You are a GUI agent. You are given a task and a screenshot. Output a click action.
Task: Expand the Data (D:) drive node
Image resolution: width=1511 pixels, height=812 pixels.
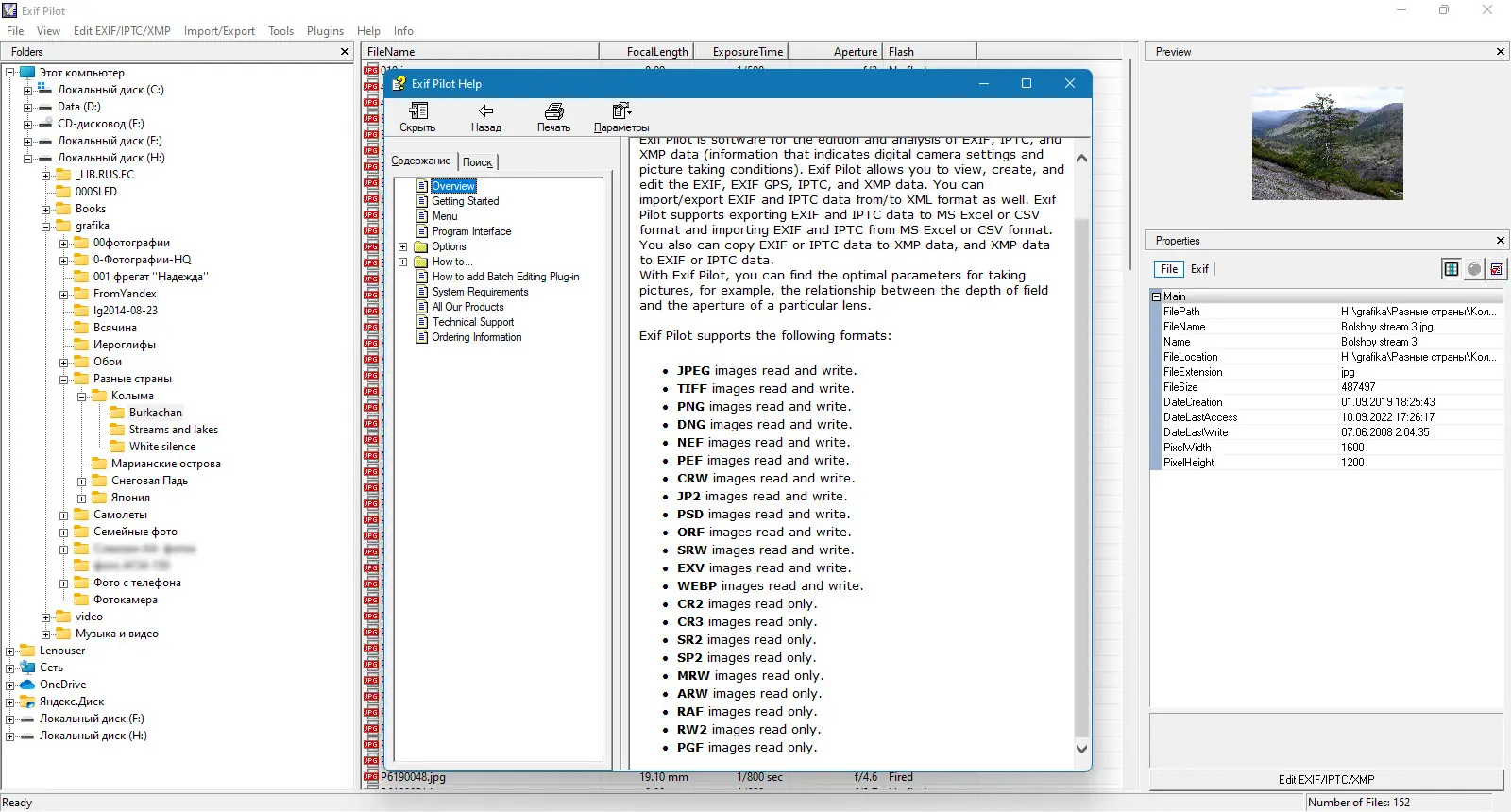pos(27,108)
